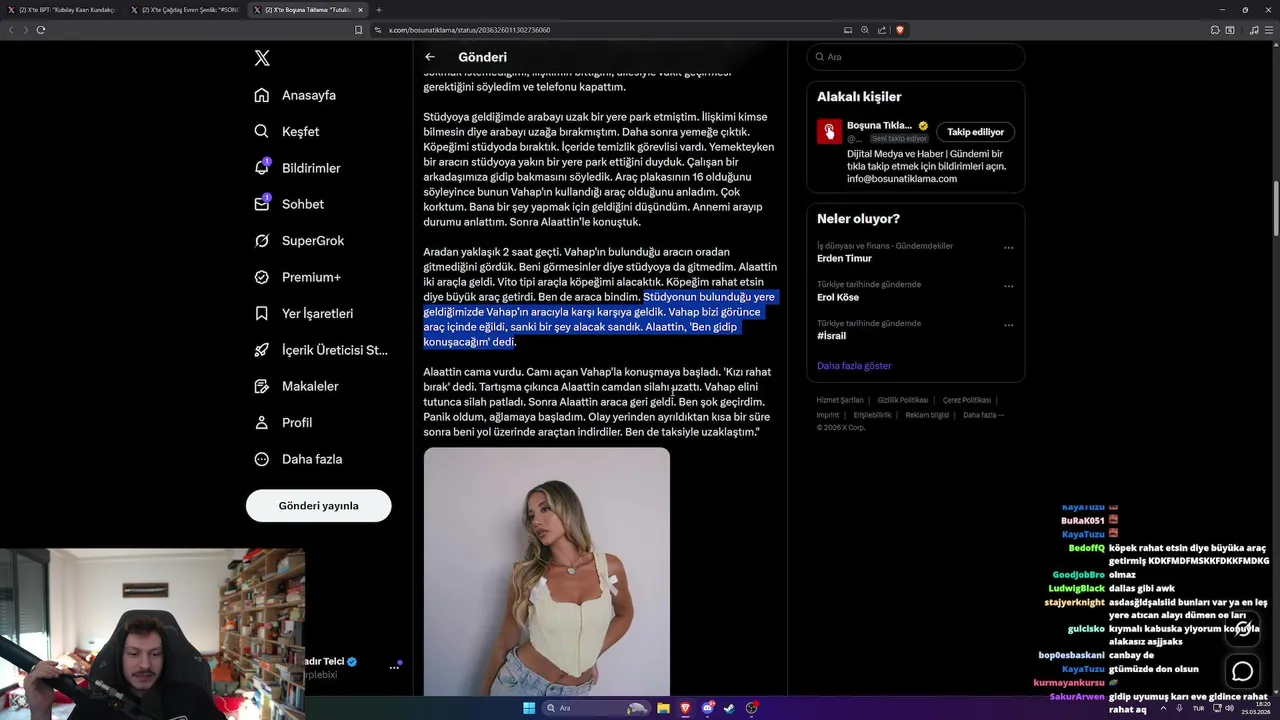Viewport: 1280px width, 720px height.
Task: Open Reklam bilgisi footer link
Action: 927,415
